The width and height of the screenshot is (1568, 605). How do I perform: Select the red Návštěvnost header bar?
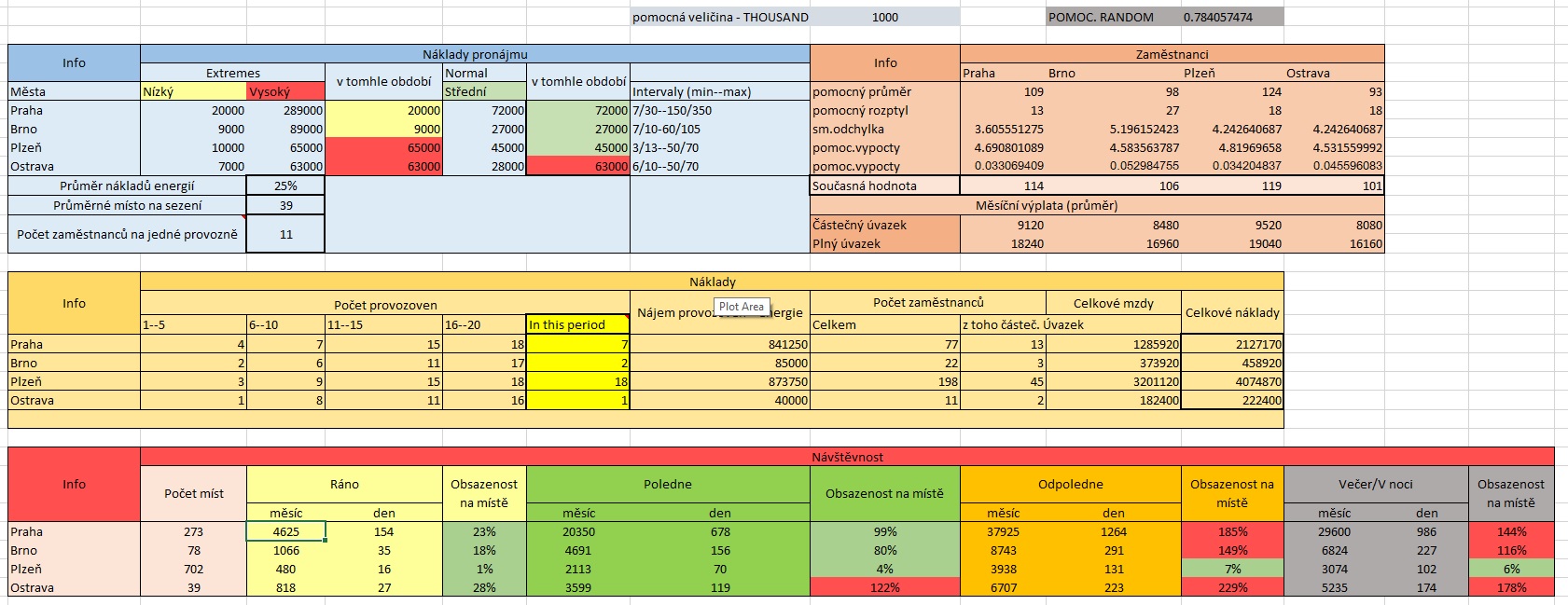[x=847, y=457]
